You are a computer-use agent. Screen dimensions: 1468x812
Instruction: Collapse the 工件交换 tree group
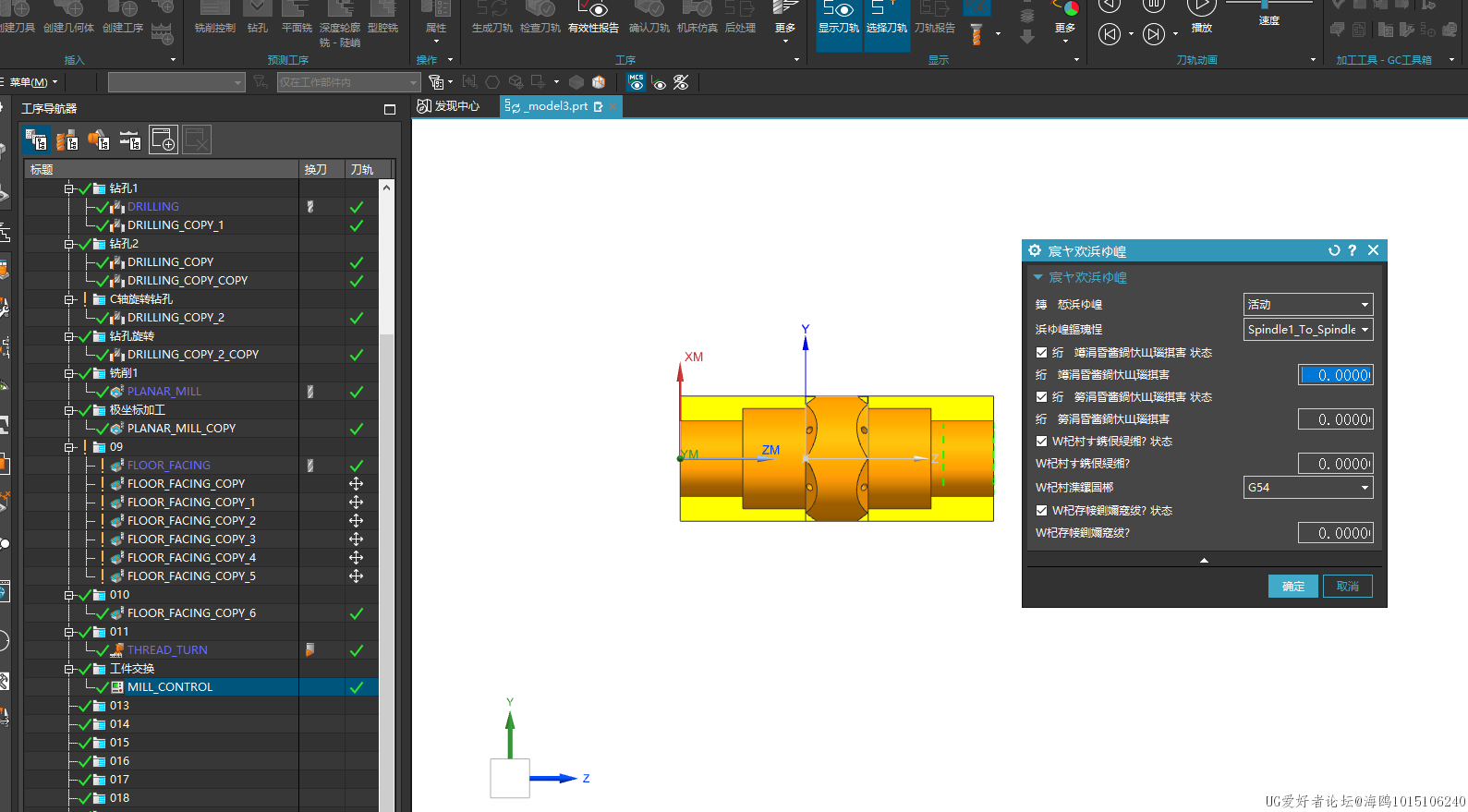(68, 669)
